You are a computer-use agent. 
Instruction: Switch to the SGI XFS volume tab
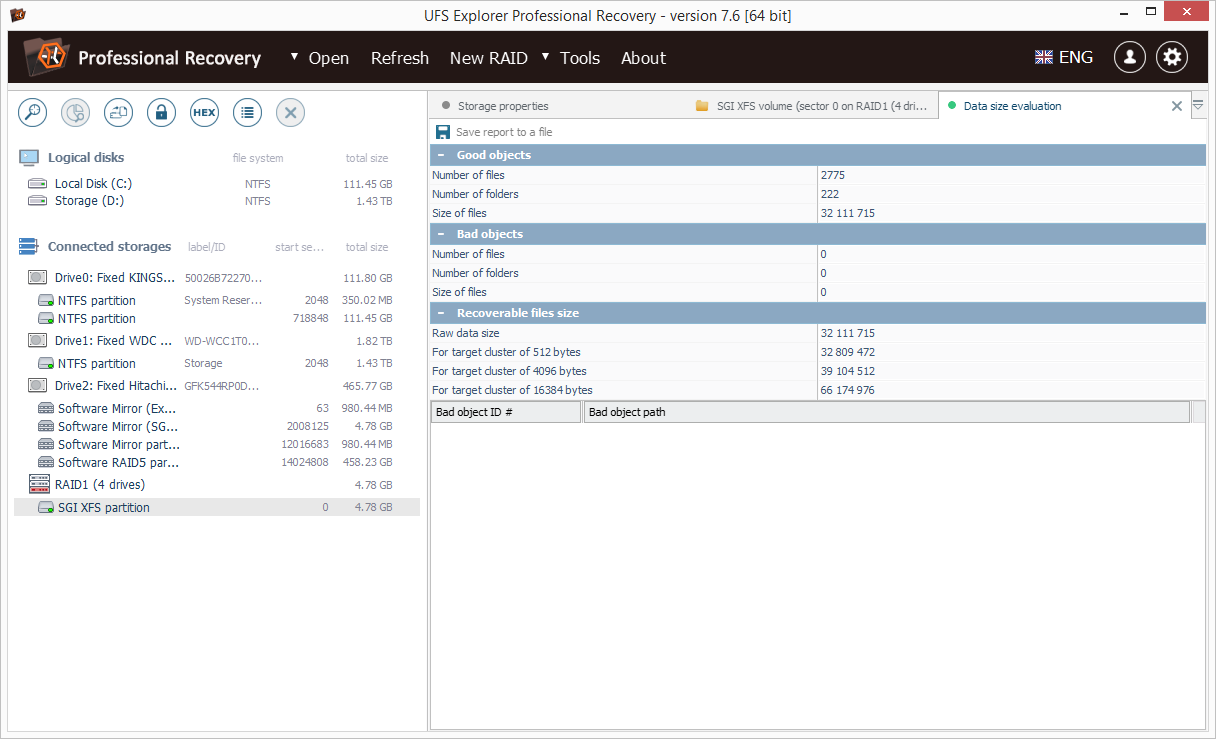click(813, 106)
